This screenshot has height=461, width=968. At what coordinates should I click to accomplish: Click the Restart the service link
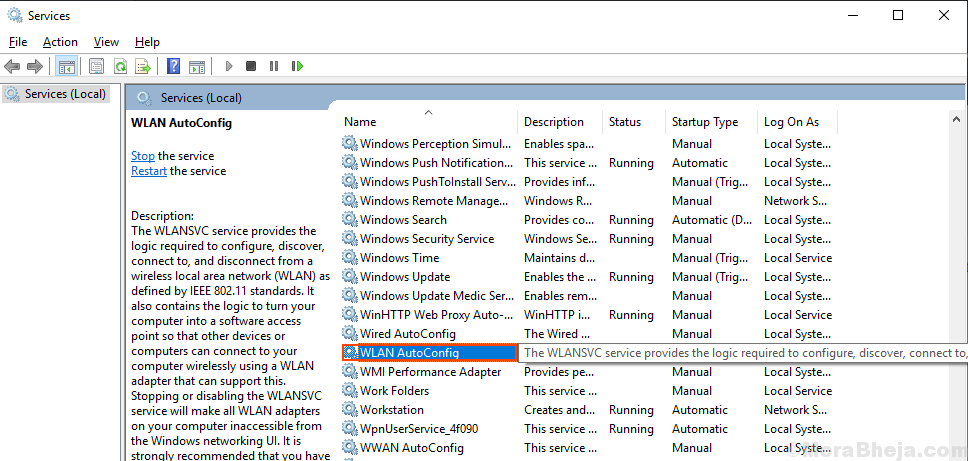[149, 171]
